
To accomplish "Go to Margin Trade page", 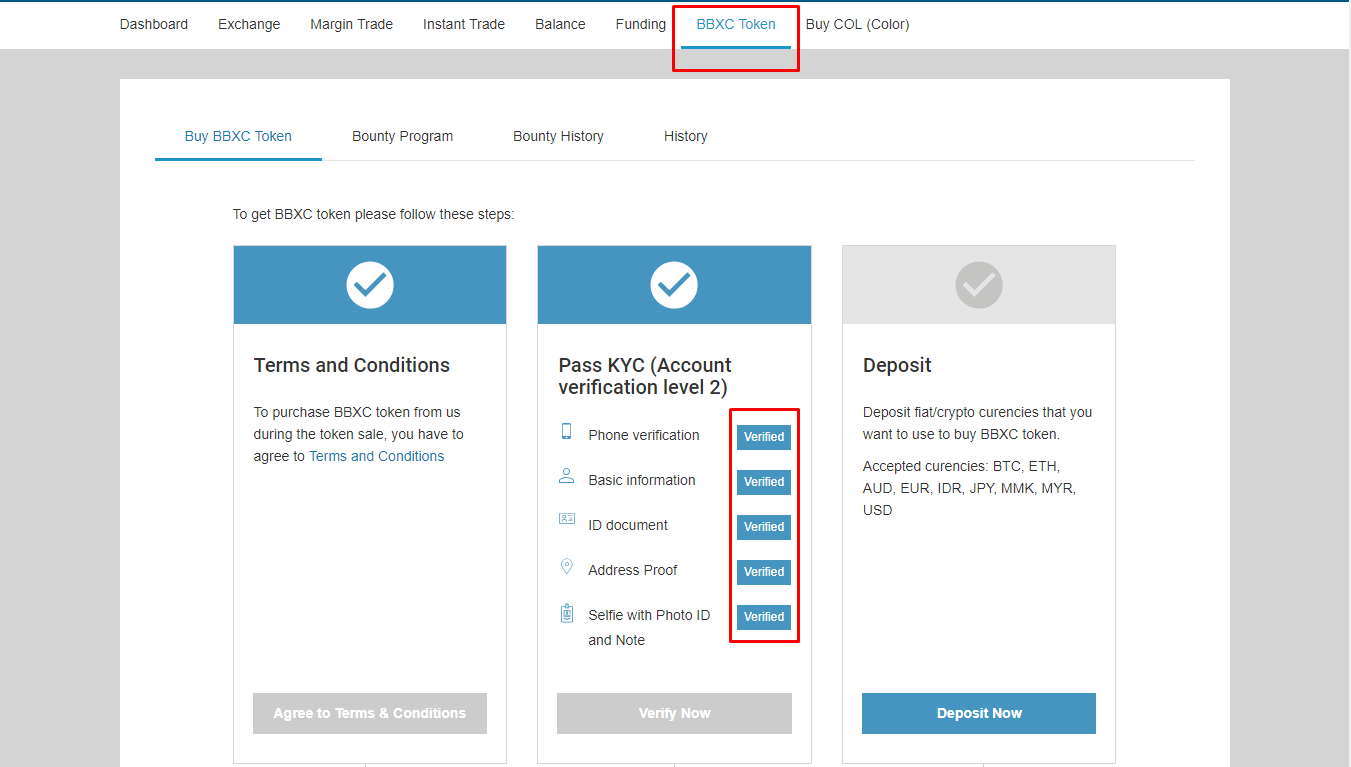I will pos(351,24).
